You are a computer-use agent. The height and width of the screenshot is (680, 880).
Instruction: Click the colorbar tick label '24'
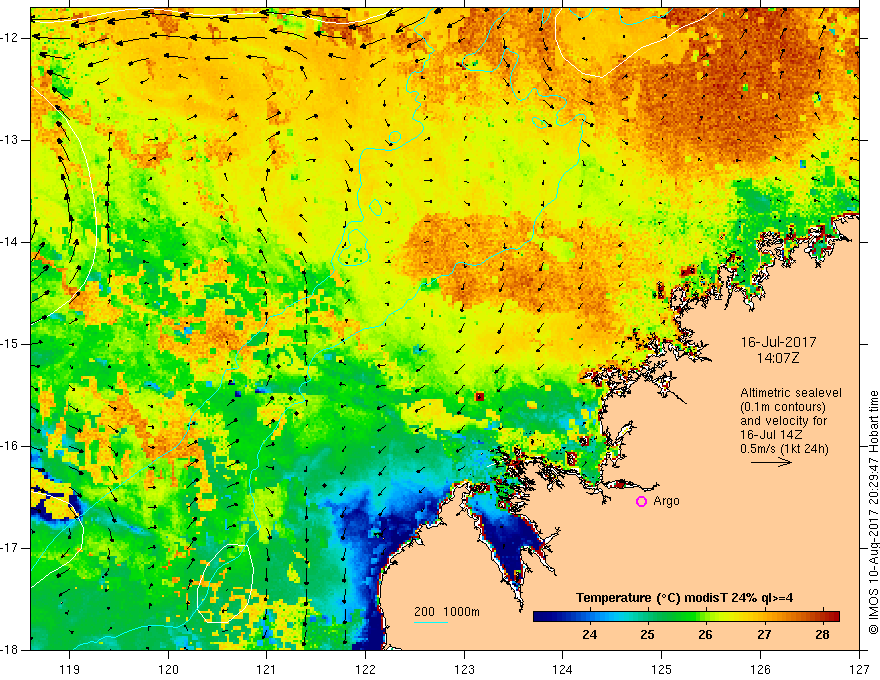(589, 635)
